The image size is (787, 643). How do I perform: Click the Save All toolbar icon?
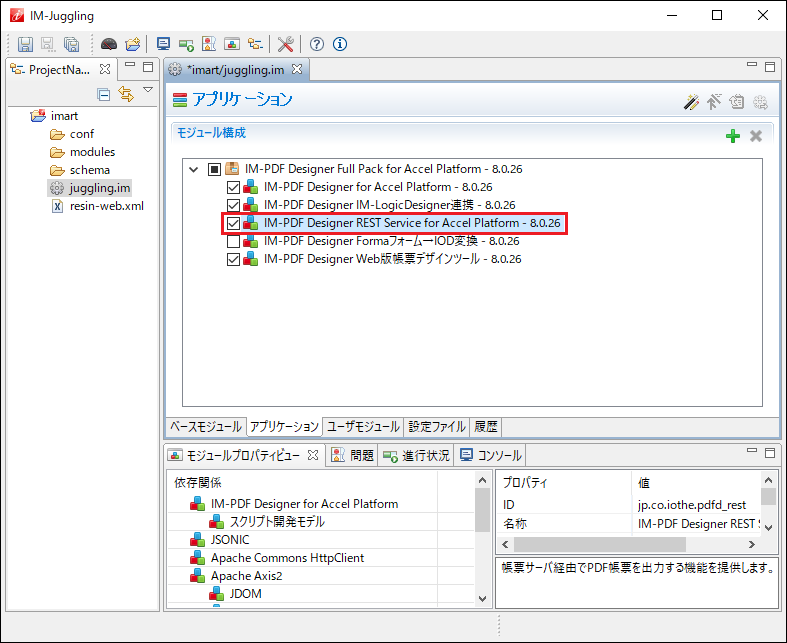click(71, 44)
